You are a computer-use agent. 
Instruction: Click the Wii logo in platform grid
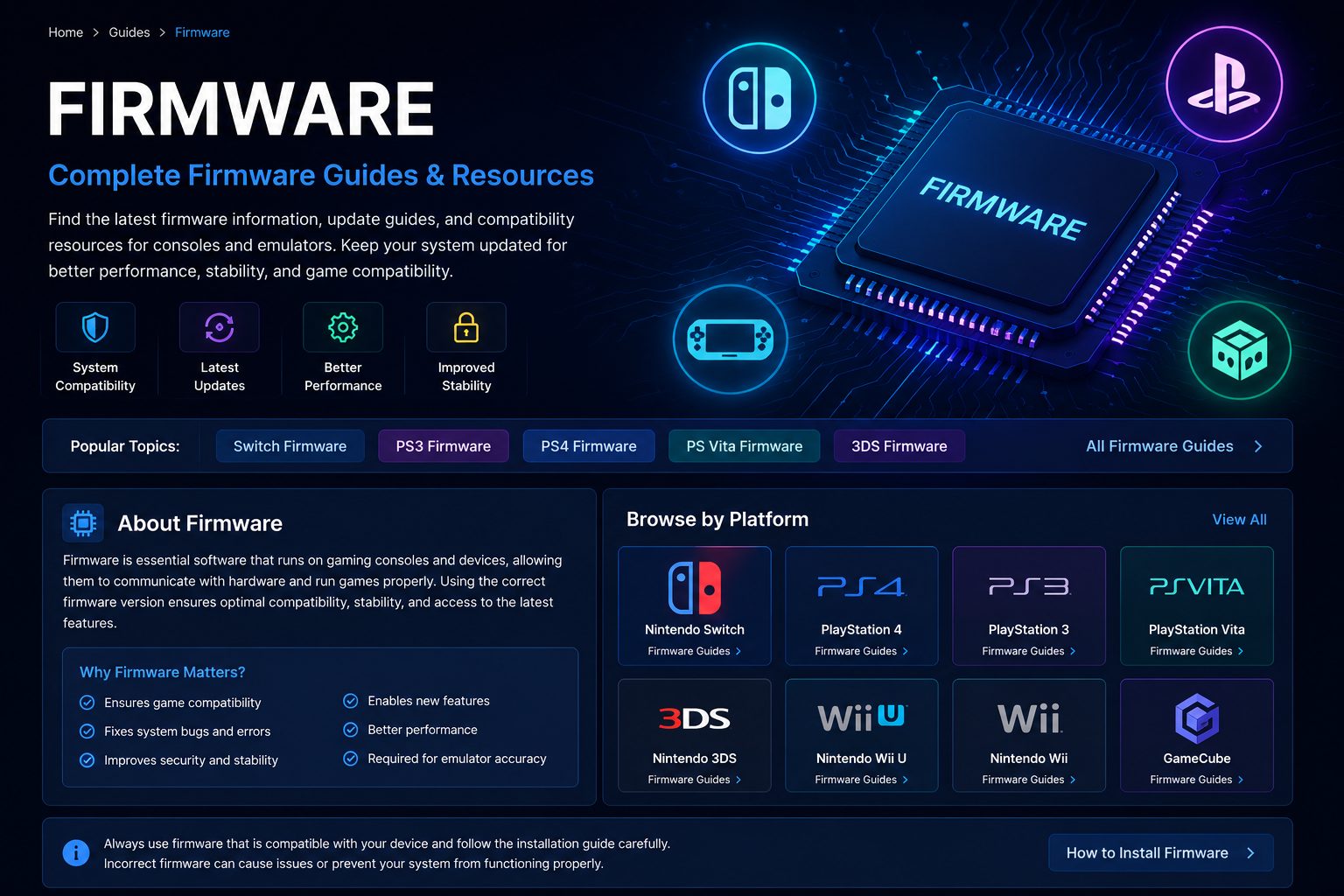tap(1029, 718)
